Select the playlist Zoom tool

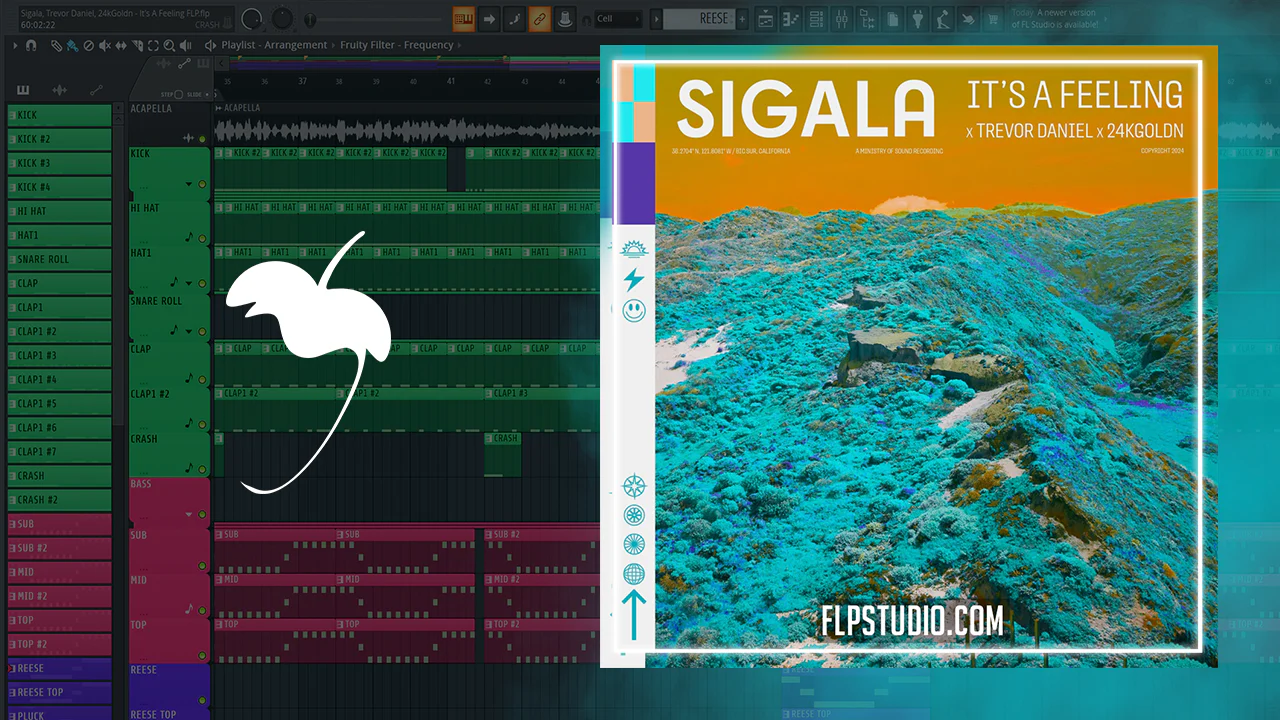coord(169,45)
